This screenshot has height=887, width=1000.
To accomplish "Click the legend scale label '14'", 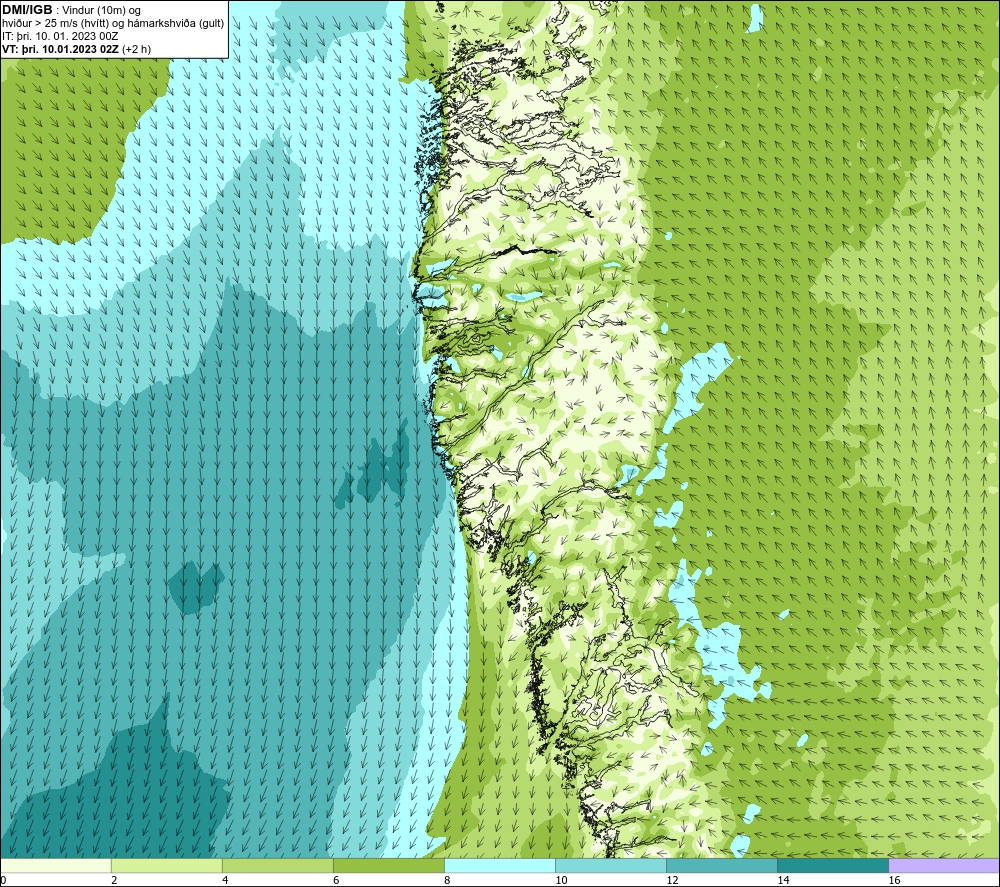I will (x=783, y=880).
